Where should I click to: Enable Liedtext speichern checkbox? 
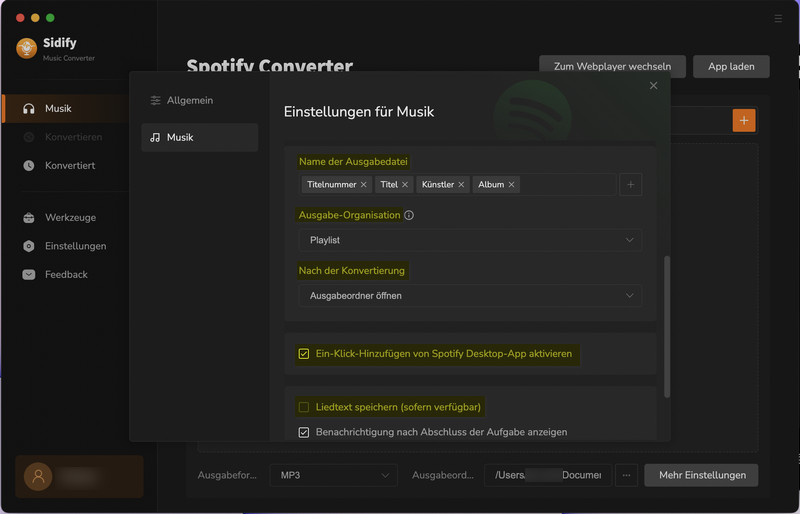coord(304,407)
